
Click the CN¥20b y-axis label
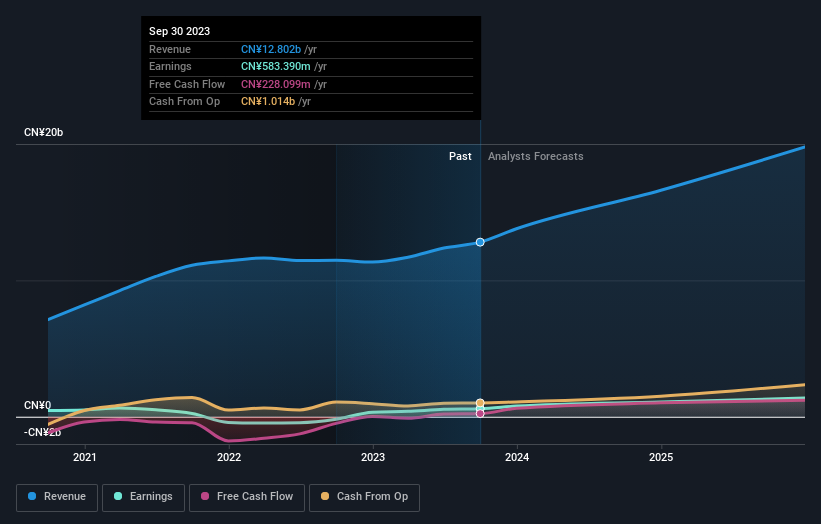(43, 132)
